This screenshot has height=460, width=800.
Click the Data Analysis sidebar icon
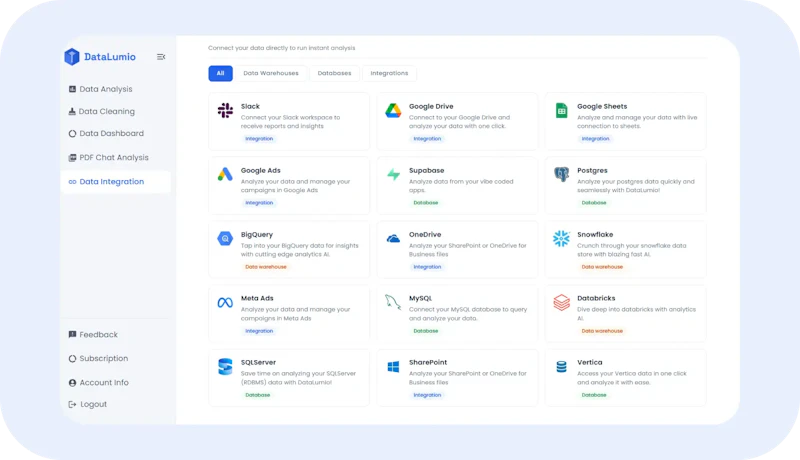(x=72, y=89)
